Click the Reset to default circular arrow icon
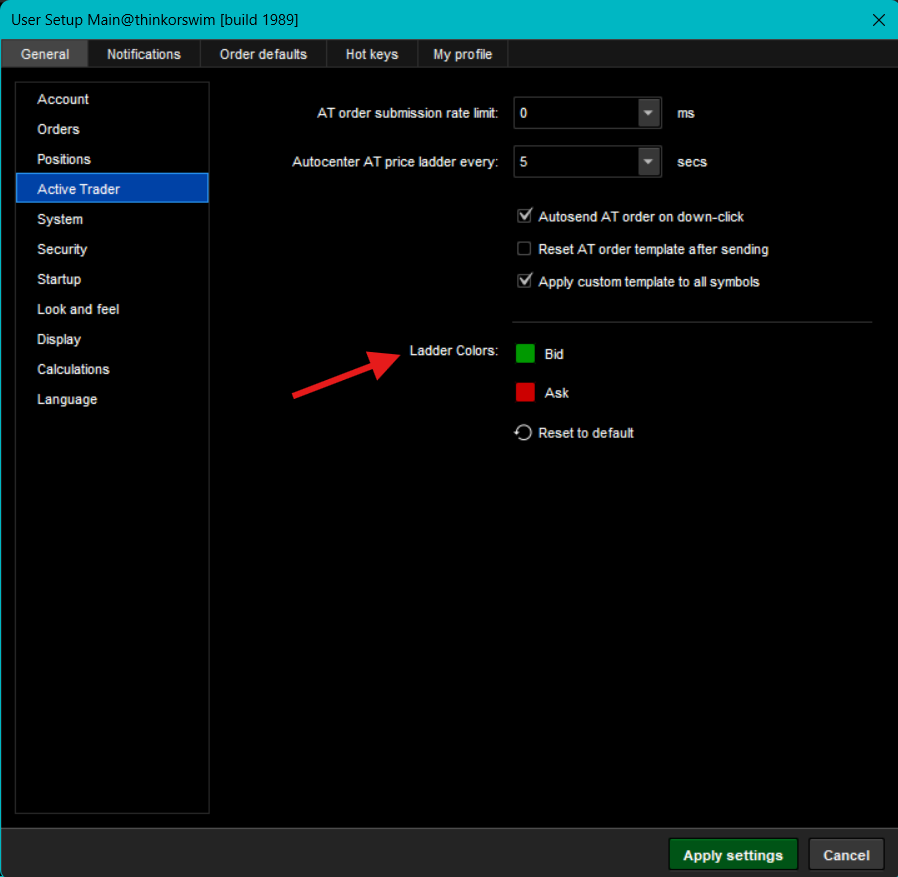Image resolution: width=898 pixels, height=877 pixels. 523,433
